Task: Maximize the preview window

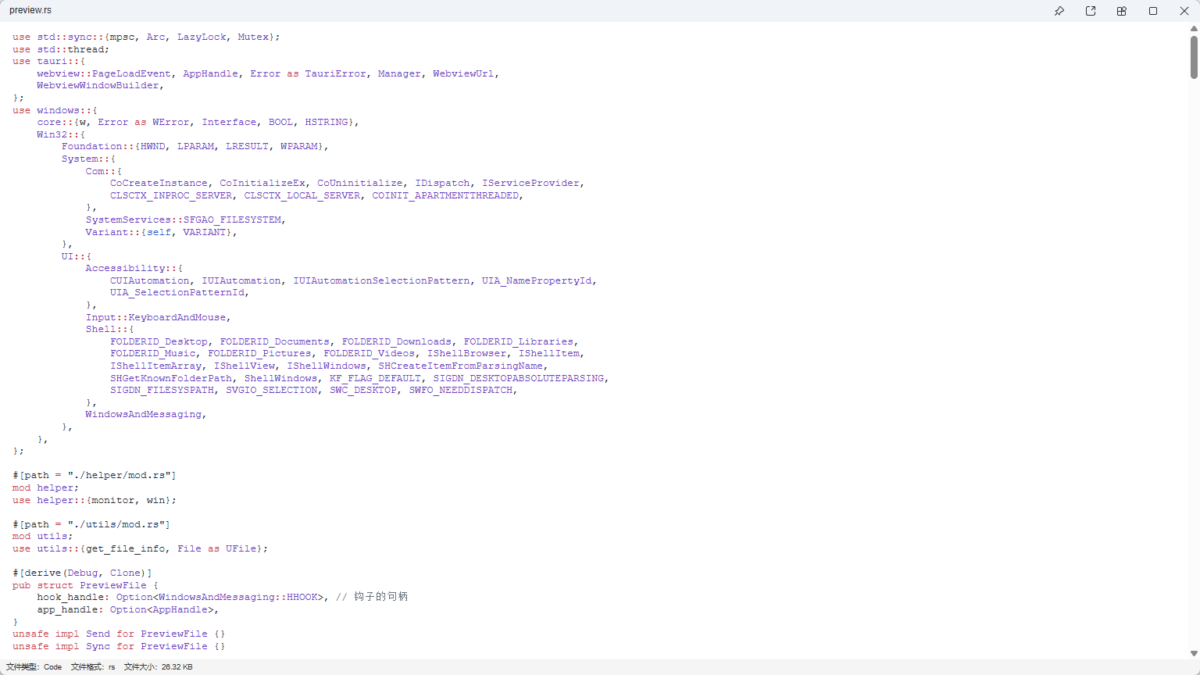Action: [x=1153, y=11]
